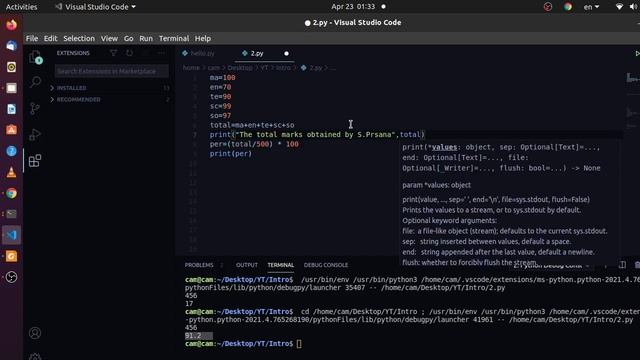Click the terminal prompt input cursor
The height and width of the screenshot is (360, 640).
[299, 344]
